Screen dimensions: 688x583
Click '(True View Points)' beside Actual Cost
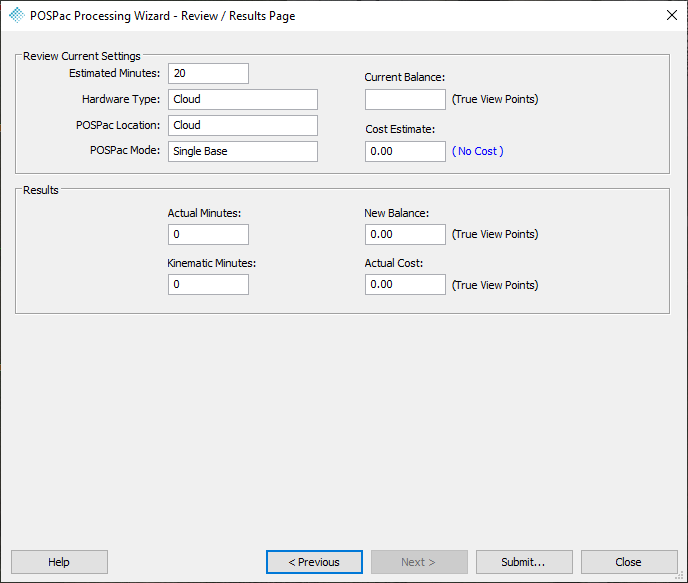[x=495, y=286]
